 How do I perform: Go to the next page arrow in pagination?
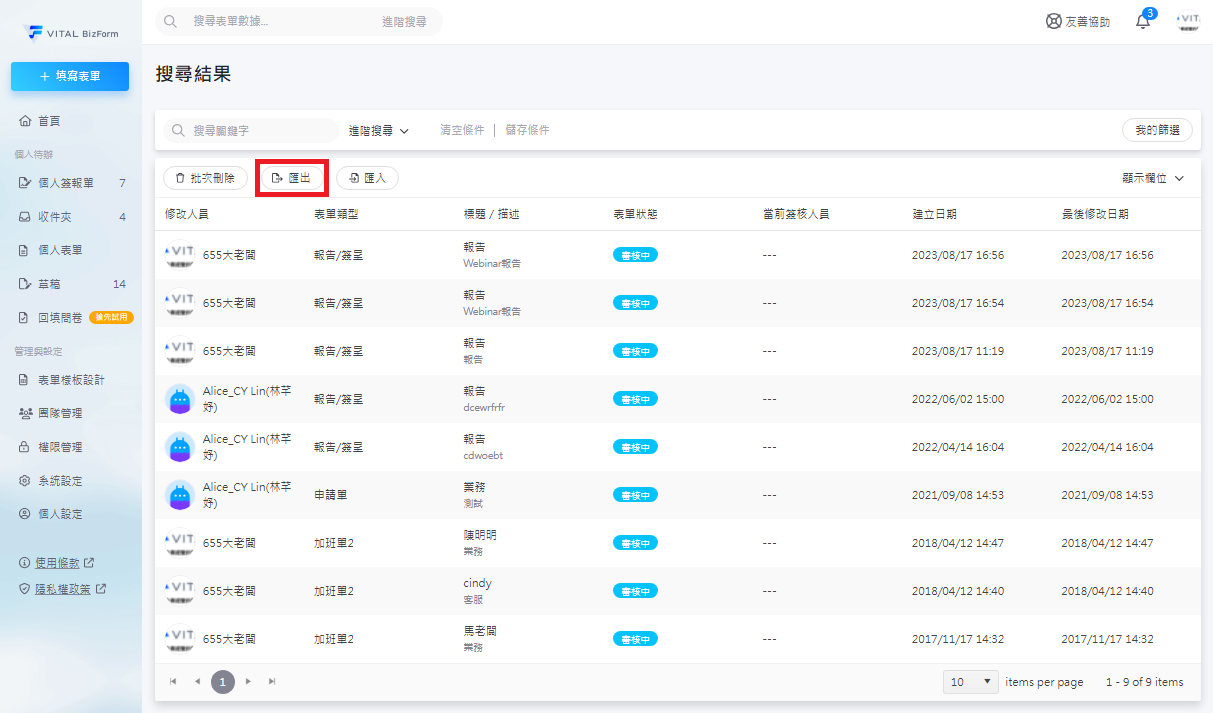click(x=249, y=682)
